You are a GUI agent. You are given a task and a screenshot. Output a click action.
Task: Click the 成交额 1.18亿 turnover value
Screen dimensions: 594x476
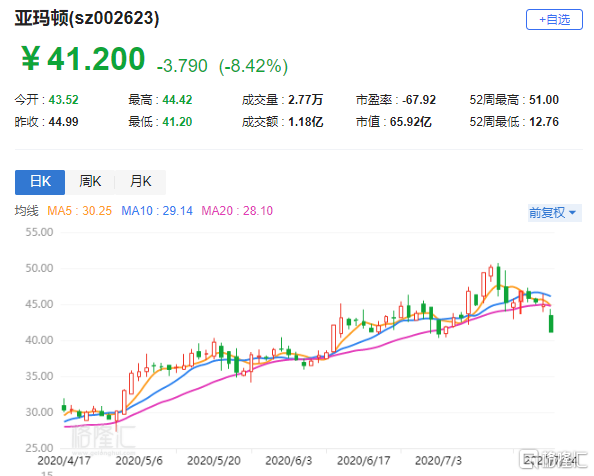[x=283, y=122]
